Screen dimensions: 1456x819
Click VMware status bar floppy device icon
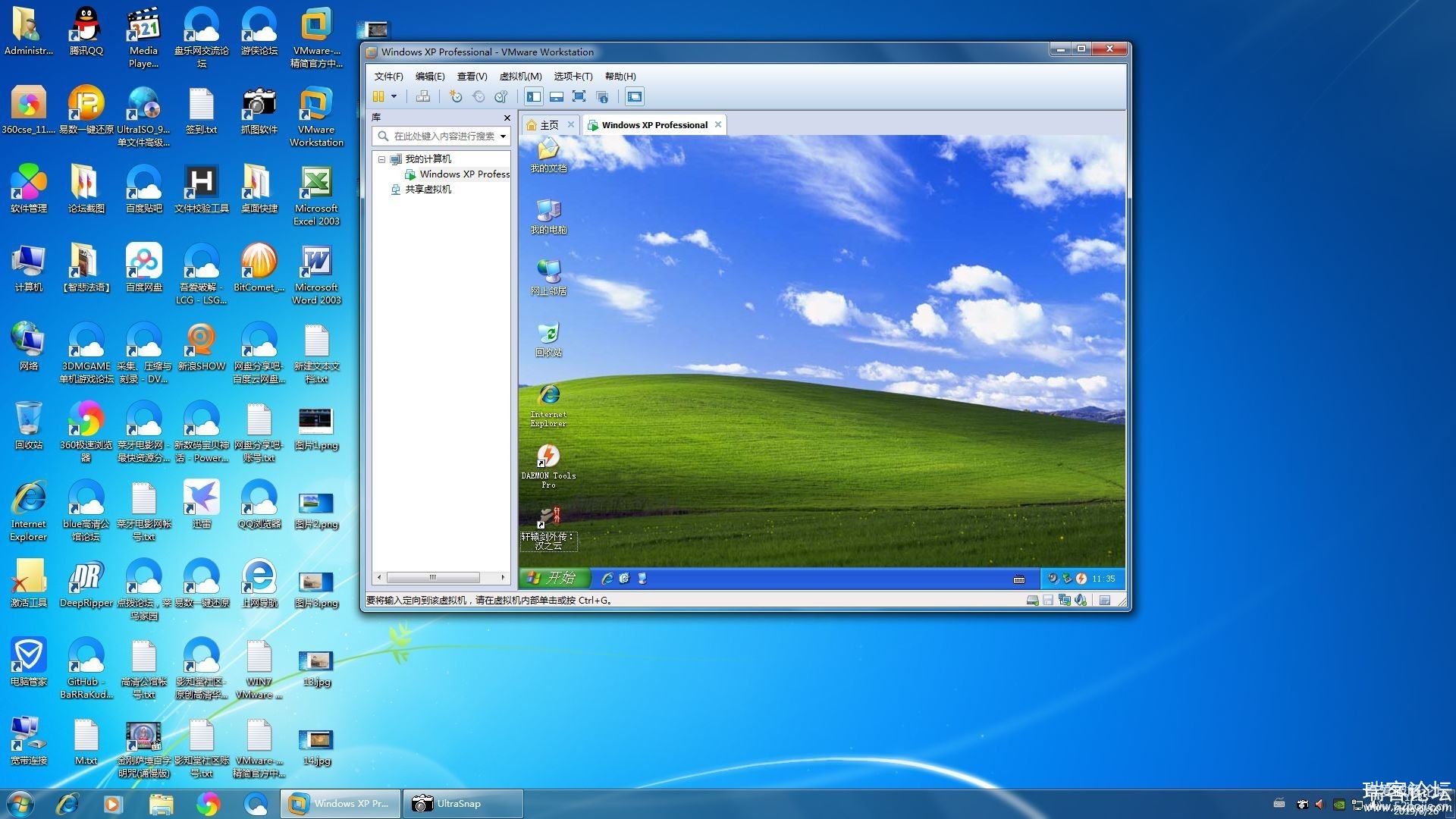[x=1048, y=601]
